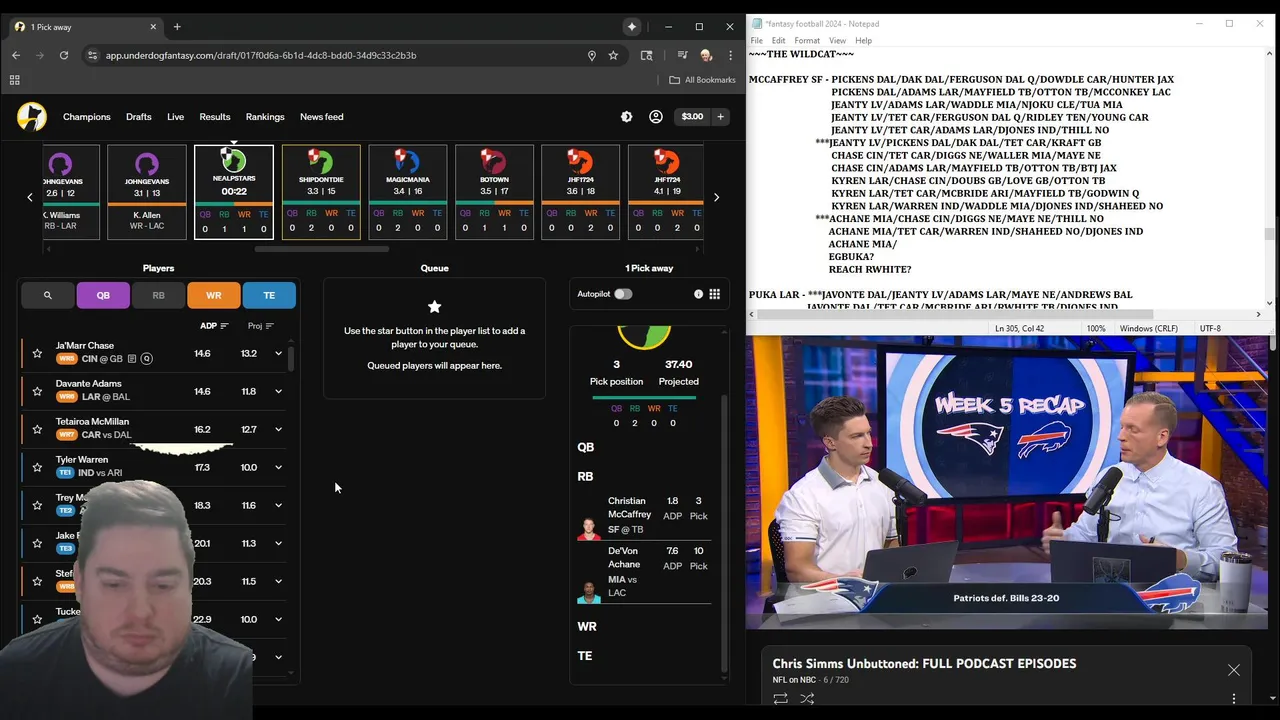This screenshot has height=720, width=1280.
Task: Toggle the loop icon in YouTube playlist
Action: coord(780,699)
